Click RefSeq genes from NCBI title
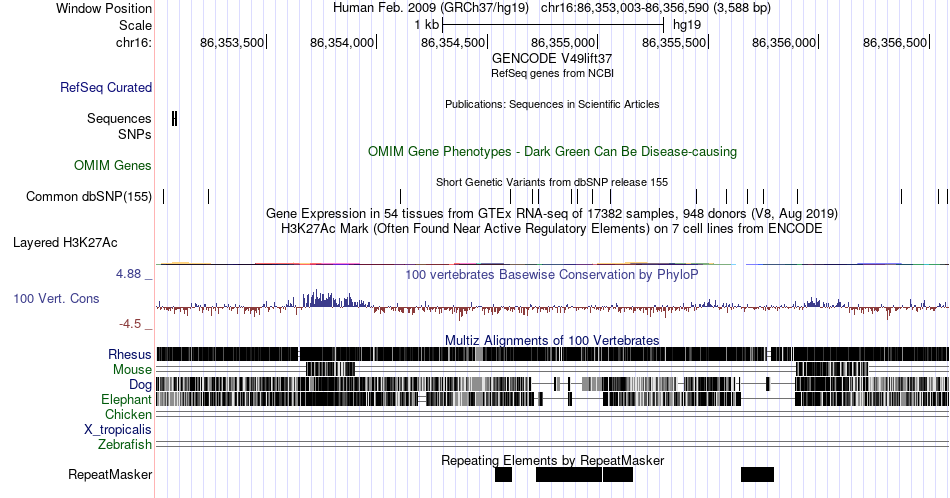Image resolution: width=950 pixels, height=498 pixels. pos(552,73)
